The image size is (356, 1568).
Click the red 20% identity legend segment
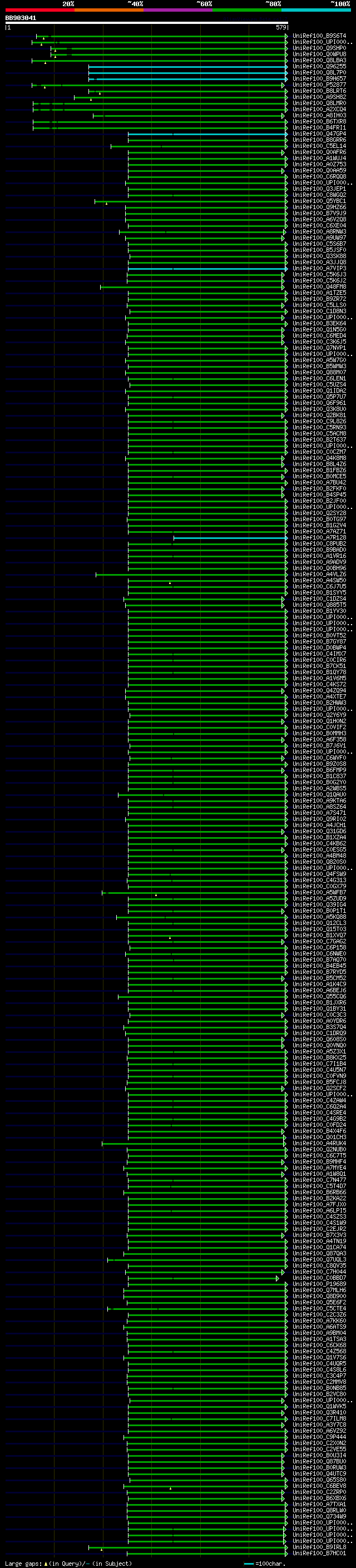(x=39, y=10)
